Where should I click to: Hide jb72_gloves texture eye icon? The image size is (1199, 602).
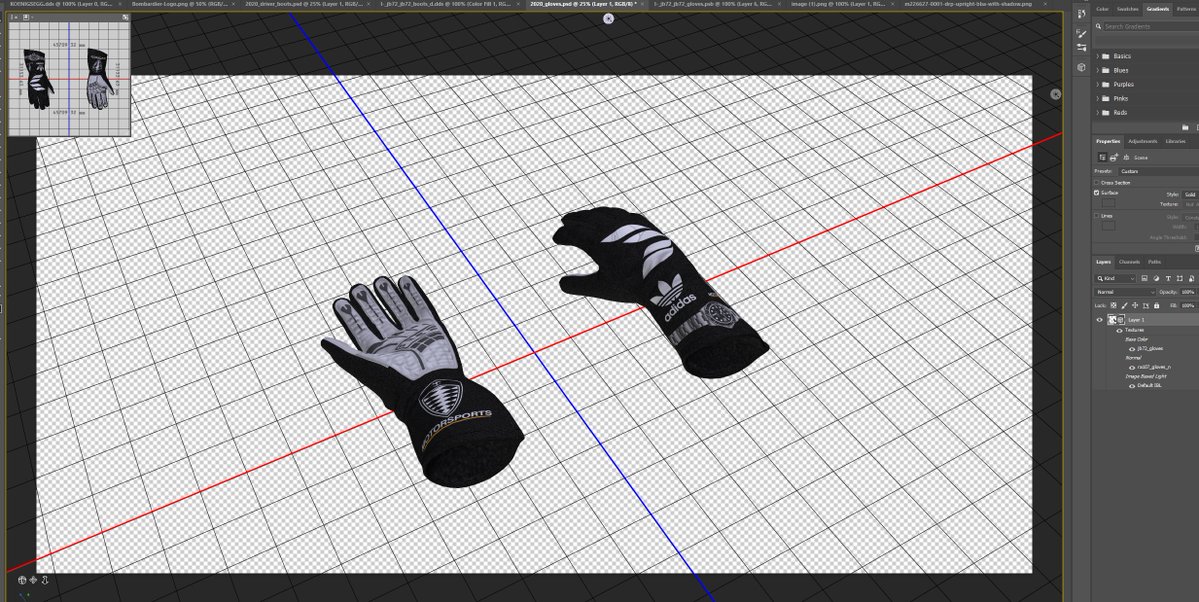(x=1132, y=348)
